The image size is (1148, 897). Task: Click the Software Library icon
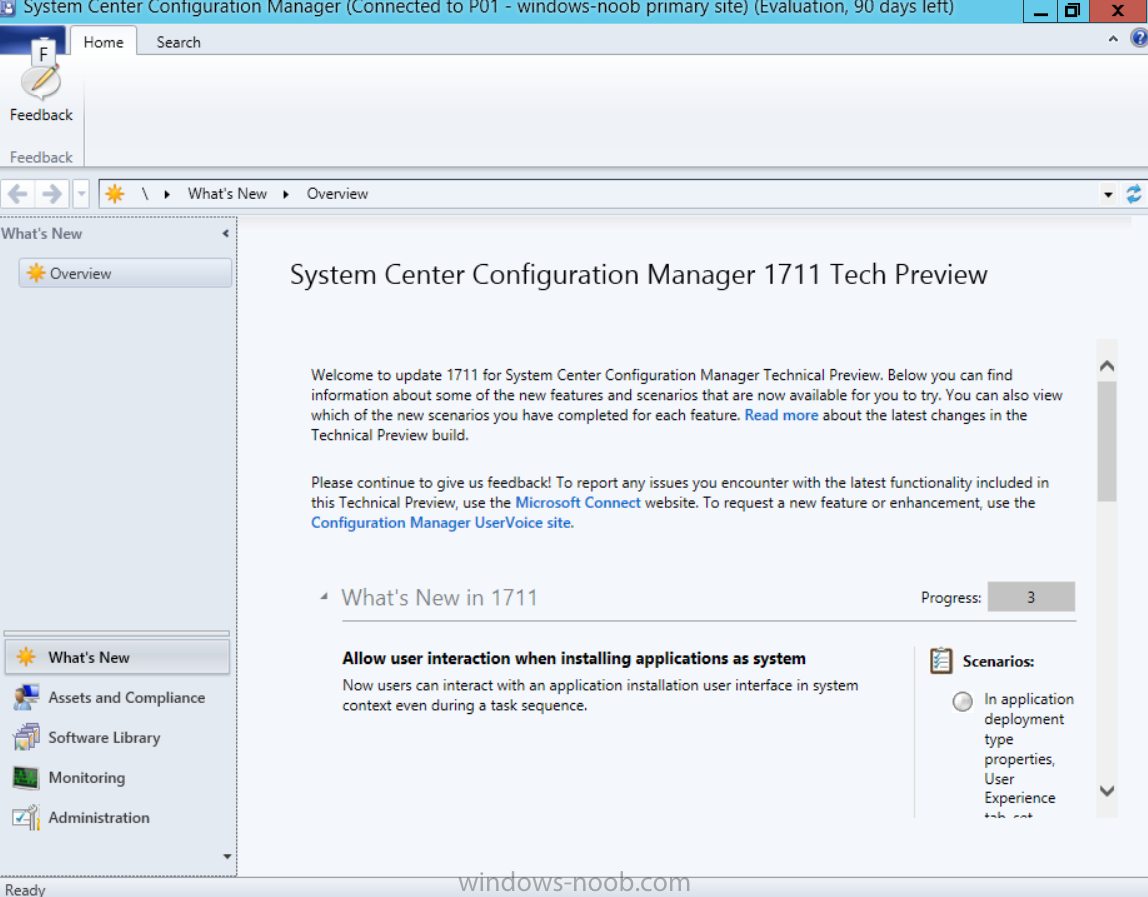tap(26, 737)
